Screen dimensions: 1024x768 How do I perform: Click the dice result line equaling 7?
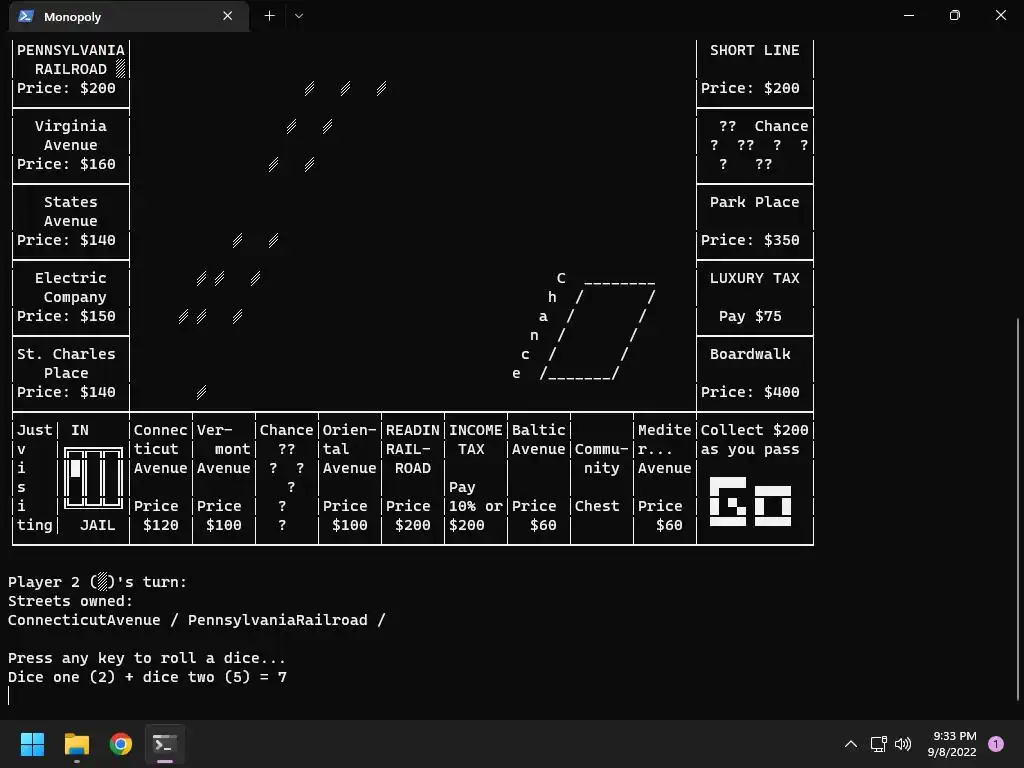click(x=148, y=677)
